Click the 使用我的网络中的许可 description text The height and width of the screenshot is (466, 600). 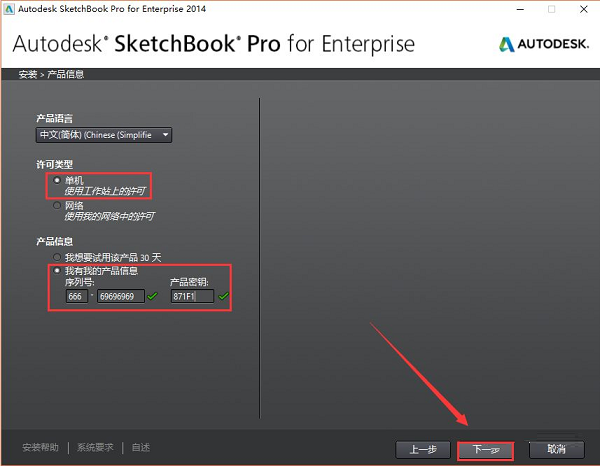click(x=109, y=217)
